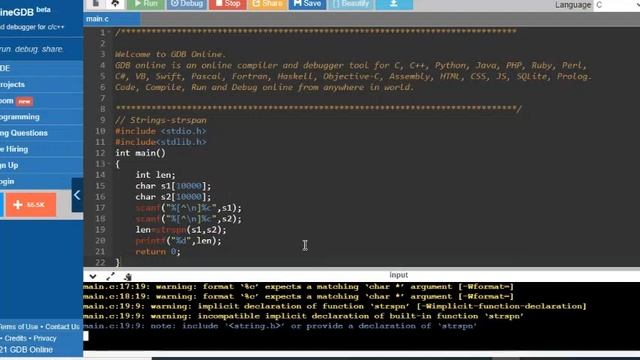Click Sign Up in the sidebar
This screenshot has width=640, height=360.
pyautogui.click(x=41, y=165)
